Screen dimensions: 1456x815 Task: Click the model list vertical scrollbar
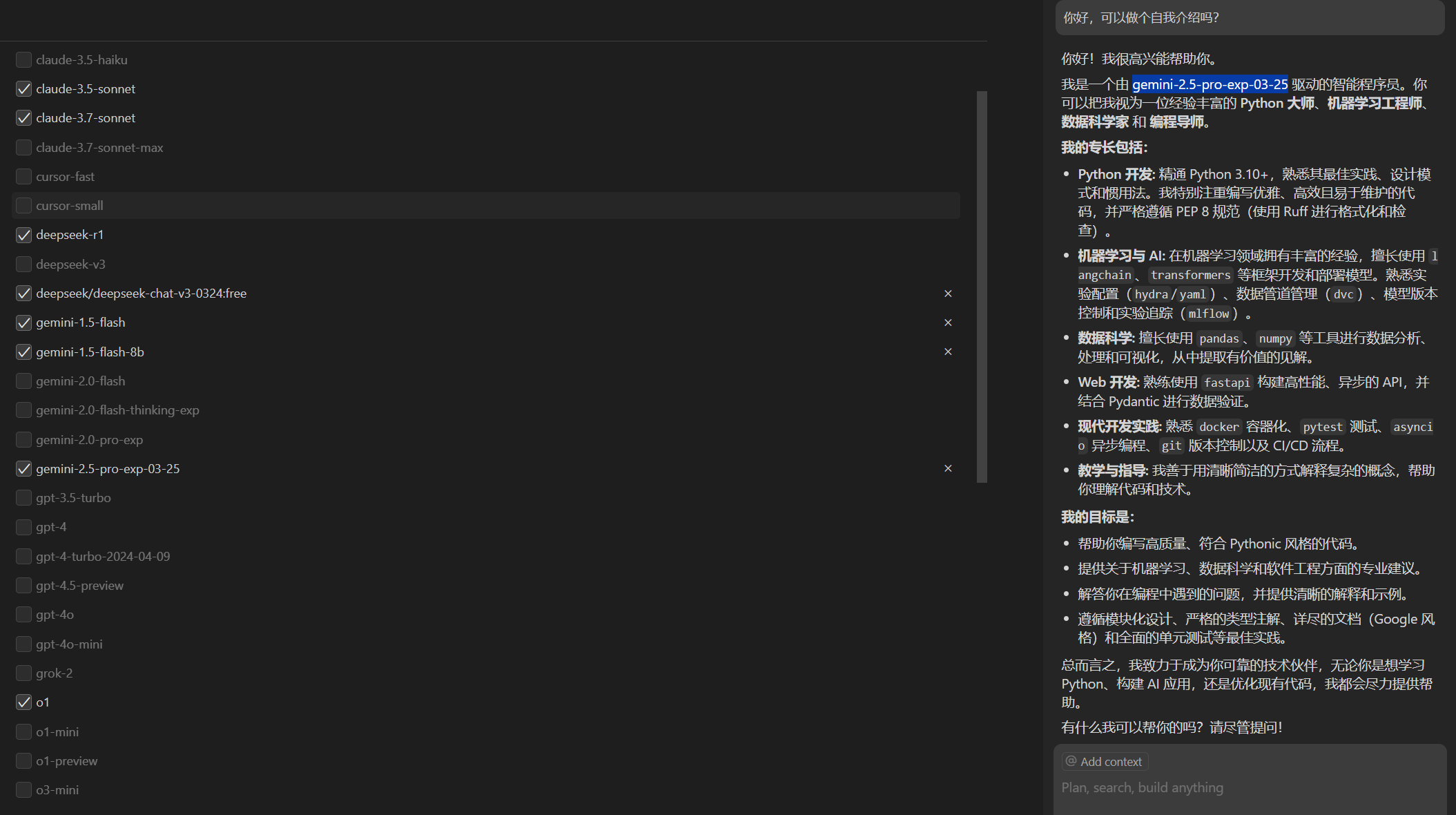(x=982, y=287)
